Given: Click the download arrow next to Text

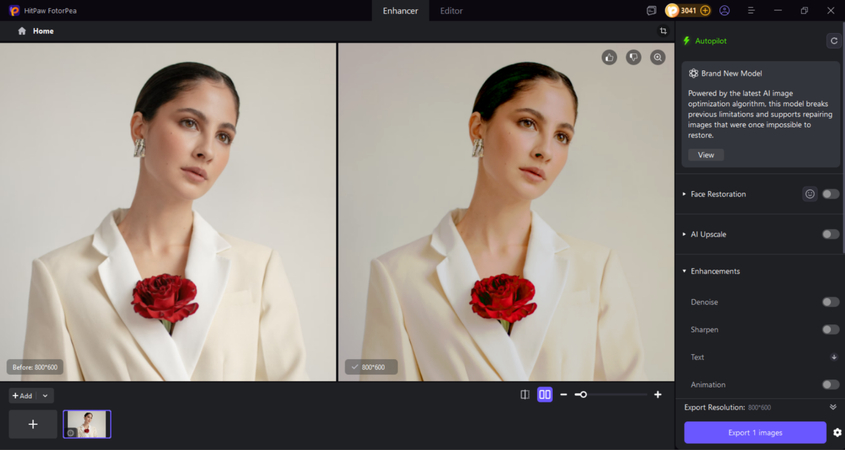Looking at the screenshot, I should tap(834, 357).
